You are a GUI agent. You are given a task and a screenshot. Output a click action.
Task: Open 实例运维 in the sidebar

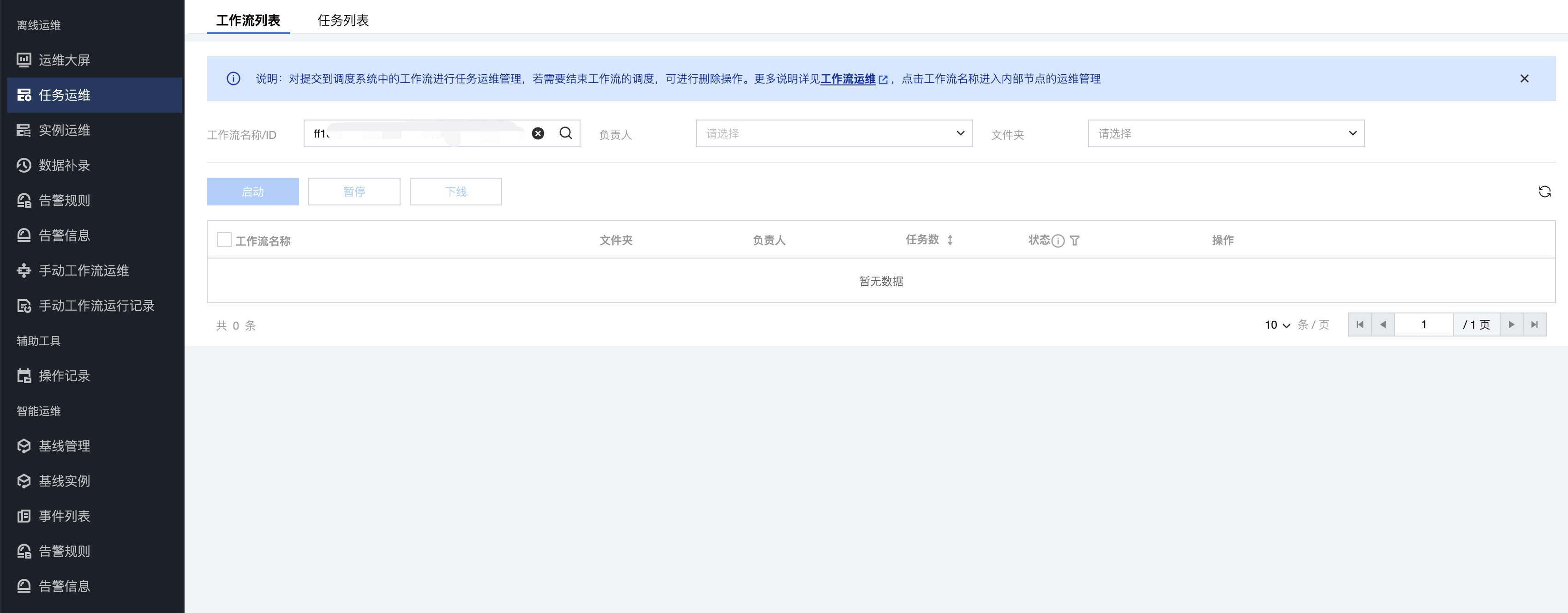click(64, 130)
